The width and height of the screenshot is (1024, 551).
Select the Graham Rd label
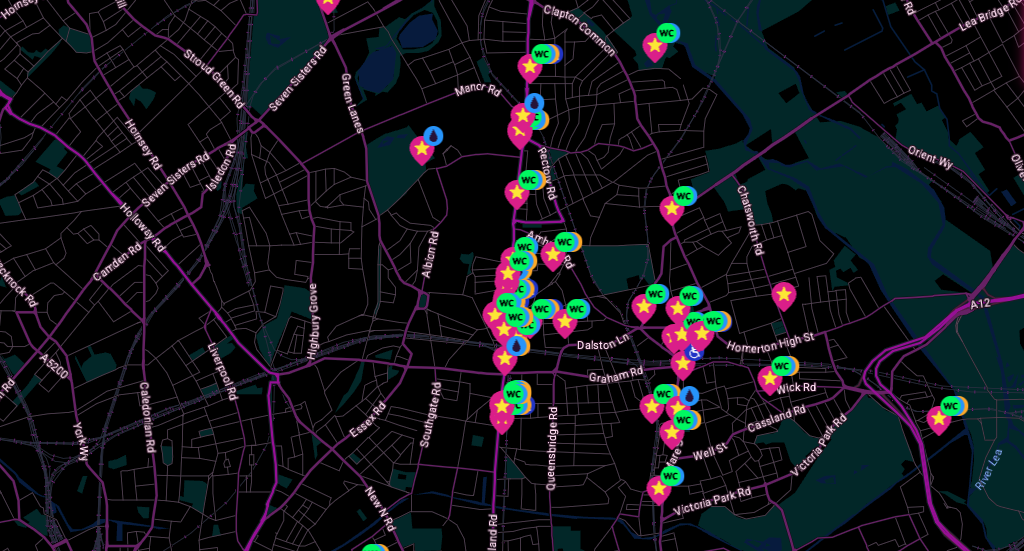click(x=616, y=375)
